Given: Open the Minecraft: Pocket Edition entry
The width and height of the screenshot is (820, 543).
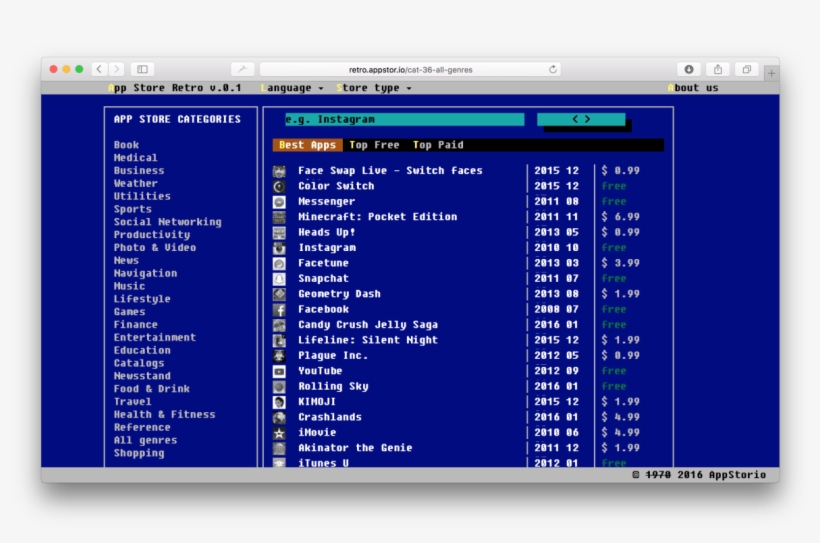Looking at the screenshot, I should point(378,217).
